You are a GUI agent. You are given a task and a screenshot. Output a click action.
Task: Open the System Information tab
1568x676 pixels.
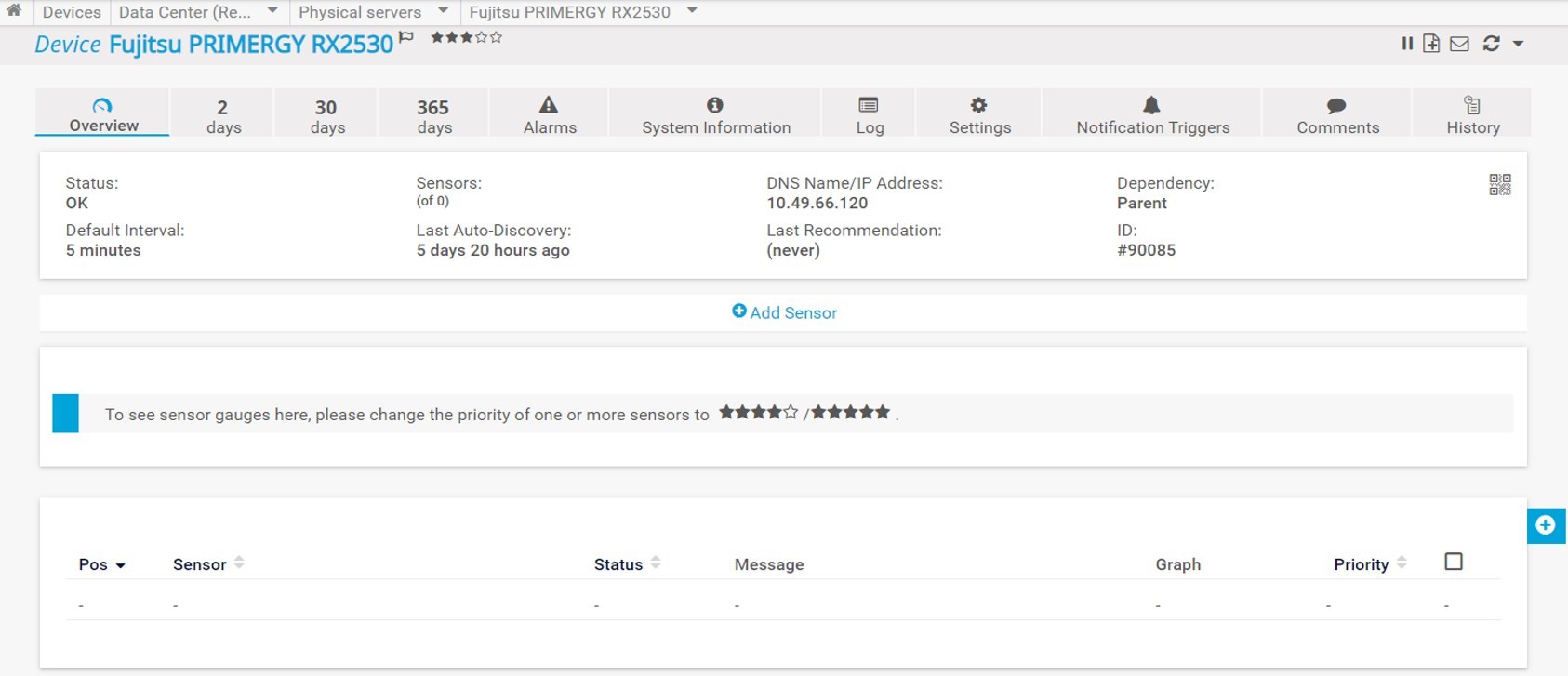click(x=715, y=114)
